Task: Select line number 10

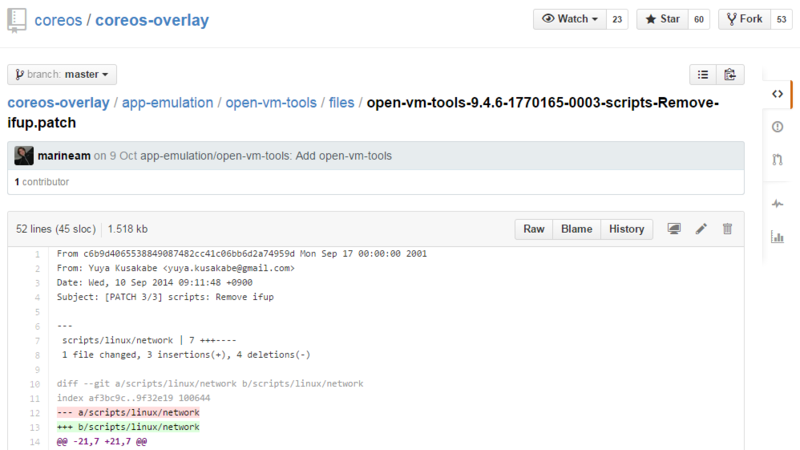Action: coord(35,384)
